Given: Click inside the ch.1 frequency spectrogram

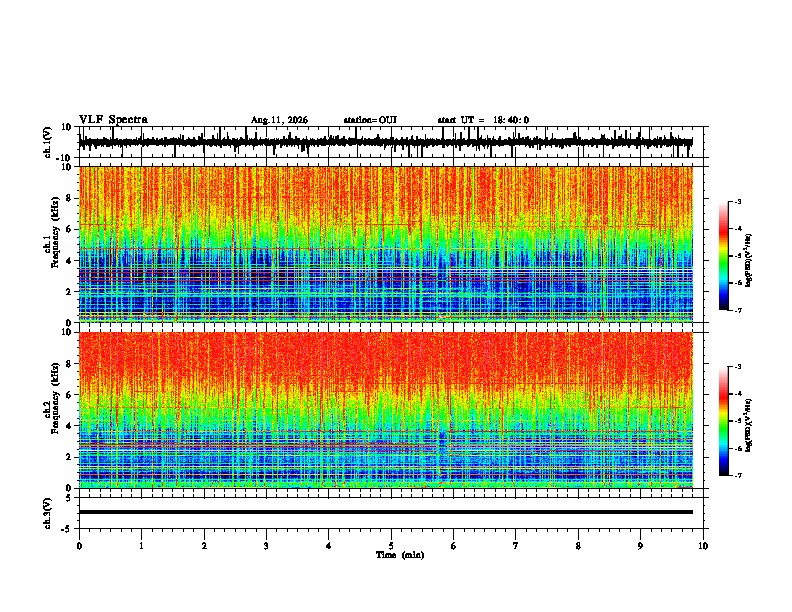Looking at the screenshot, I should (385, 244).
